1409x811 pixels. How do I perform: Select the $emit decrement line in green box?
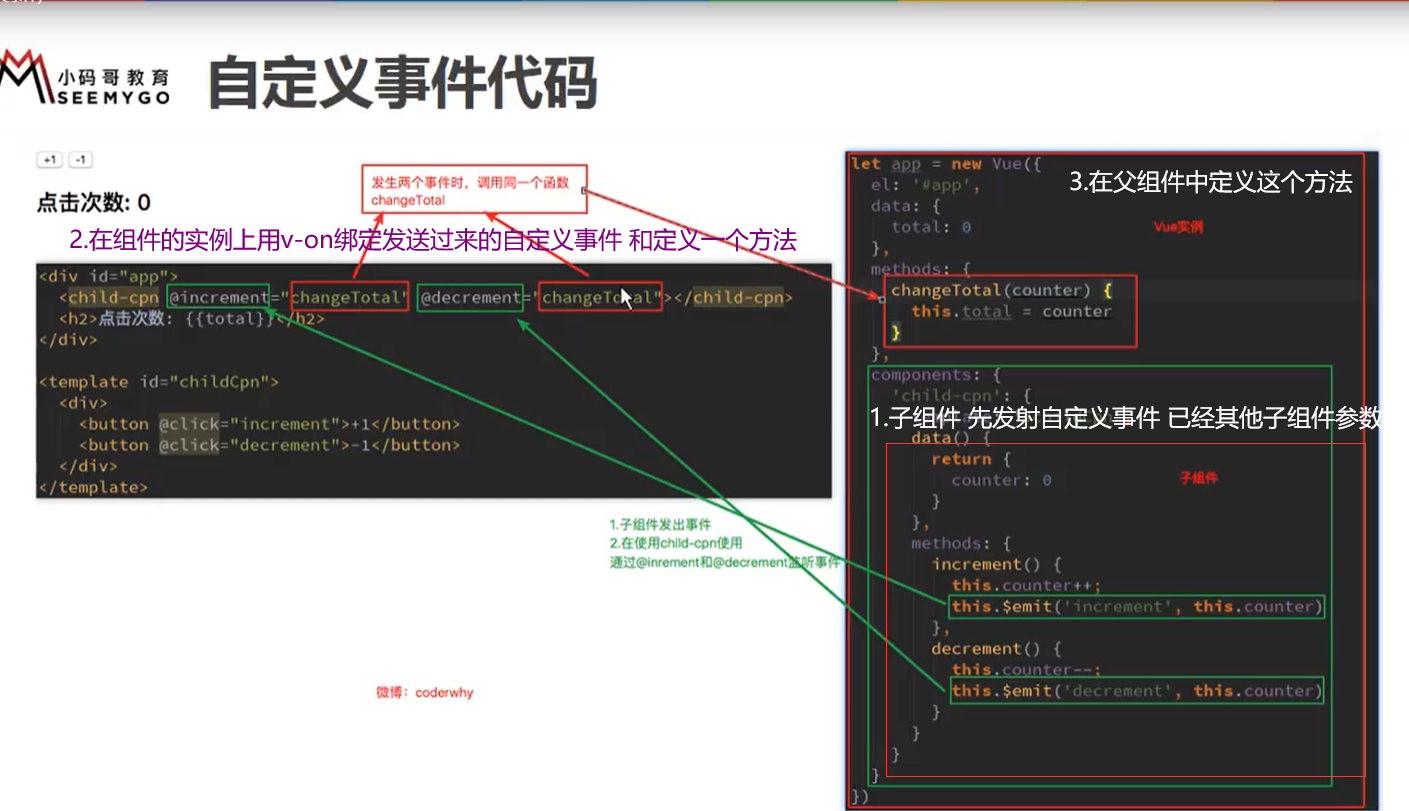(x=1137, y=690)
